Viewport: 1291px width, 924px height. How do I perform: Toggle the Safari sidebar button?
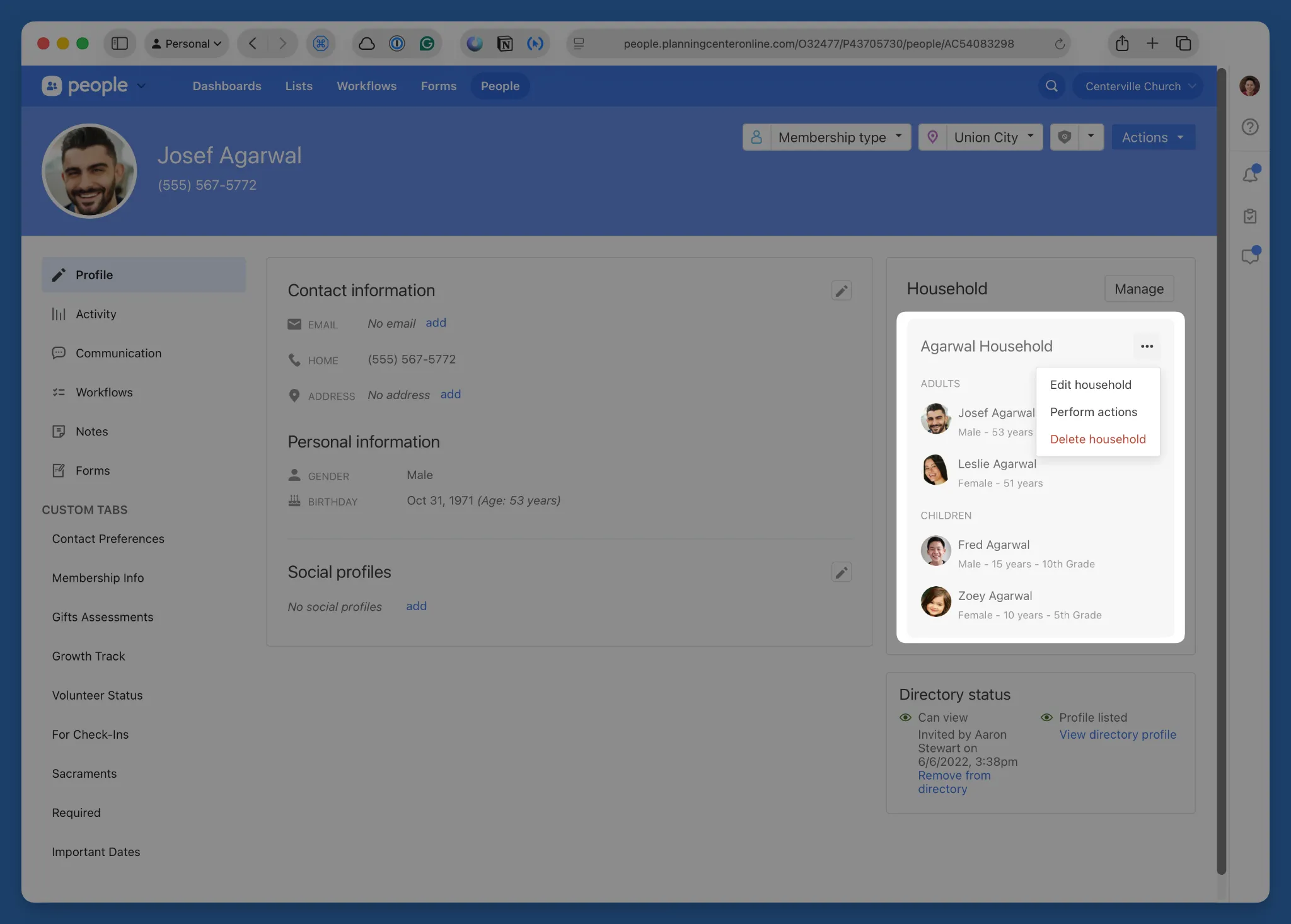coord(120,43)
